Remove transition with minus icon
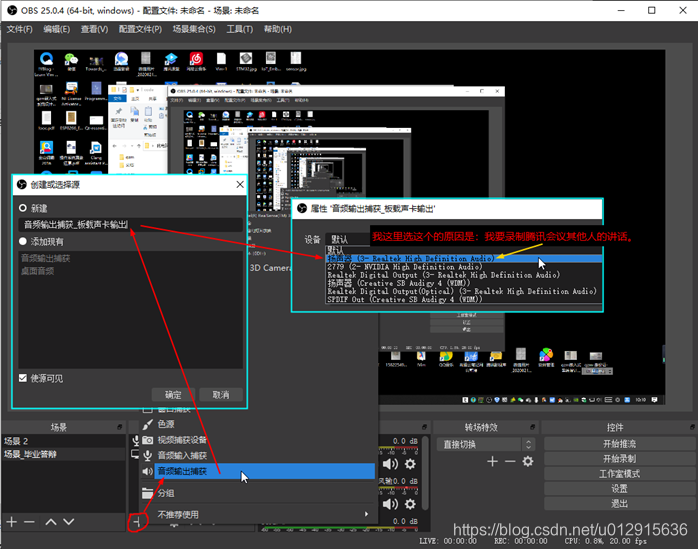Image resolution: width=698 pixels, height=549 pixels. pos(510,461)
